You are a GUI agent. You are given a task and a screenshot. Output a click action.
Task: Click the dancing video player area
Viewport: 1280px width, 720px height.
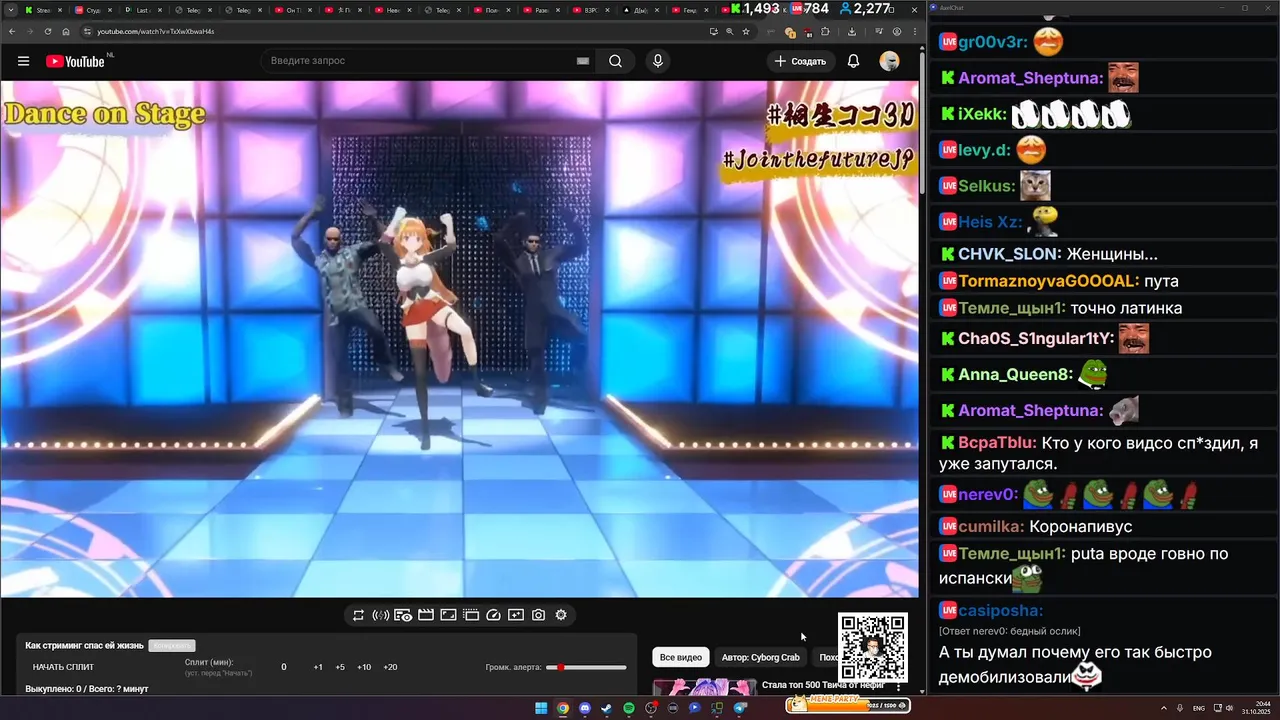tap(459, 338)
